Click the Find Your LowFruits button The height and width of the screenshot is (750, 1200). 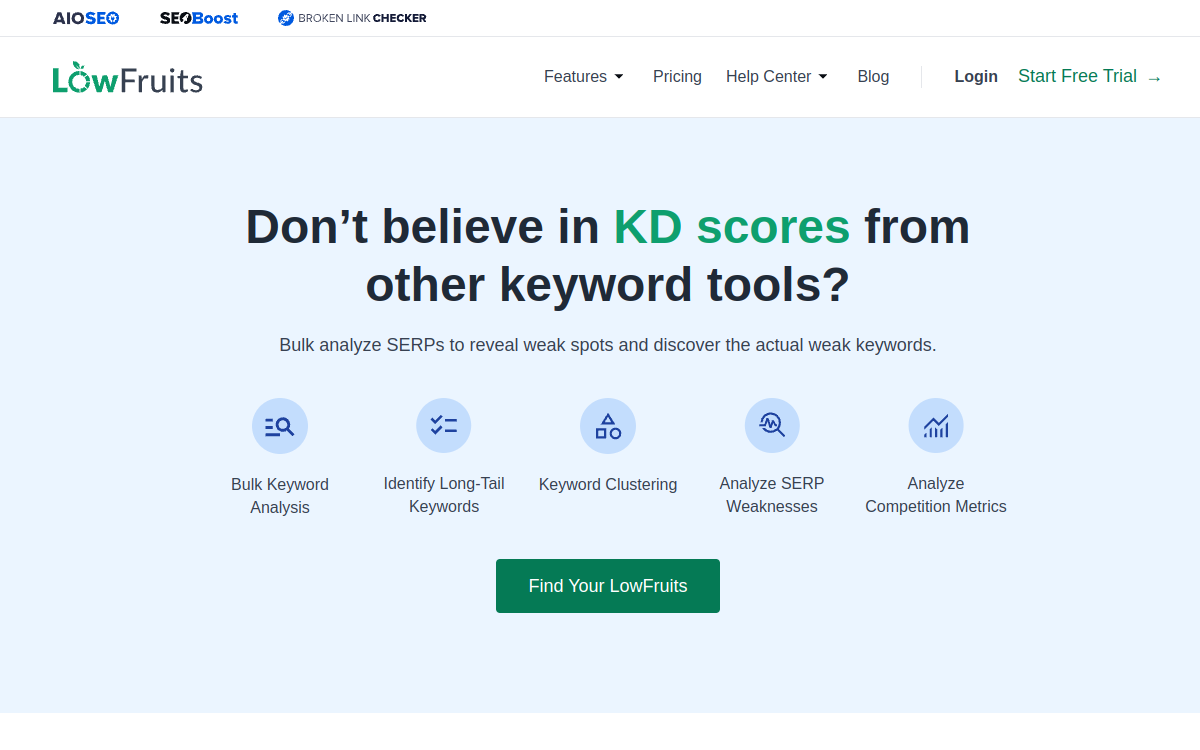(608, 586)
